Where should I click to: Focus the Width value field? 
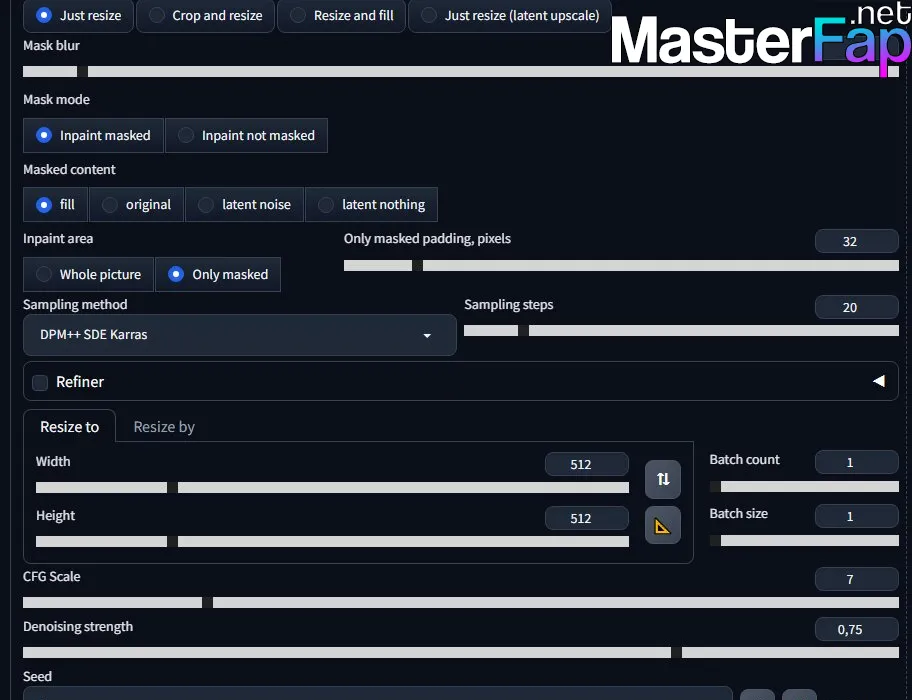tap(587, 464)
